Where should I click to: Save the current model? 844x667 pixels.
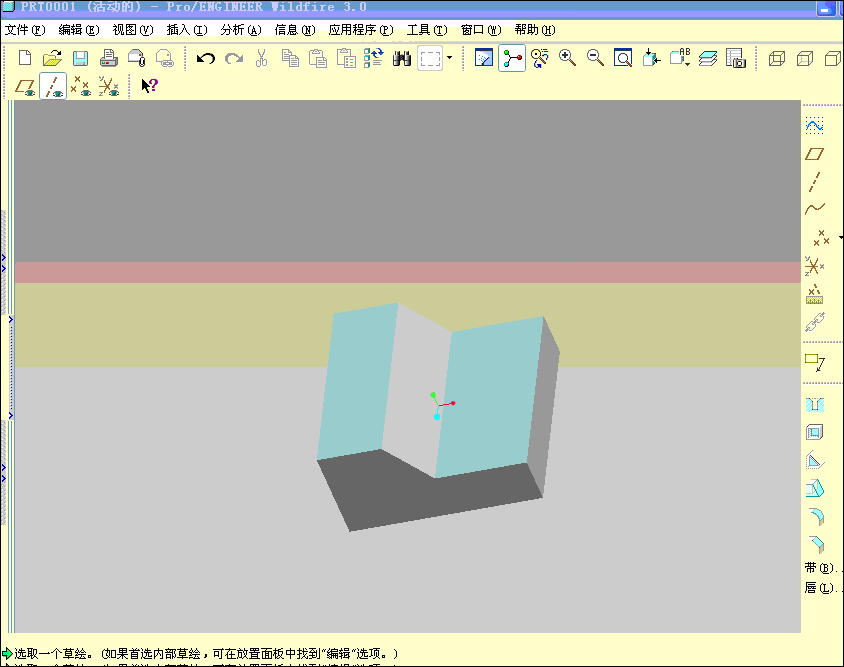coord(80,58)
